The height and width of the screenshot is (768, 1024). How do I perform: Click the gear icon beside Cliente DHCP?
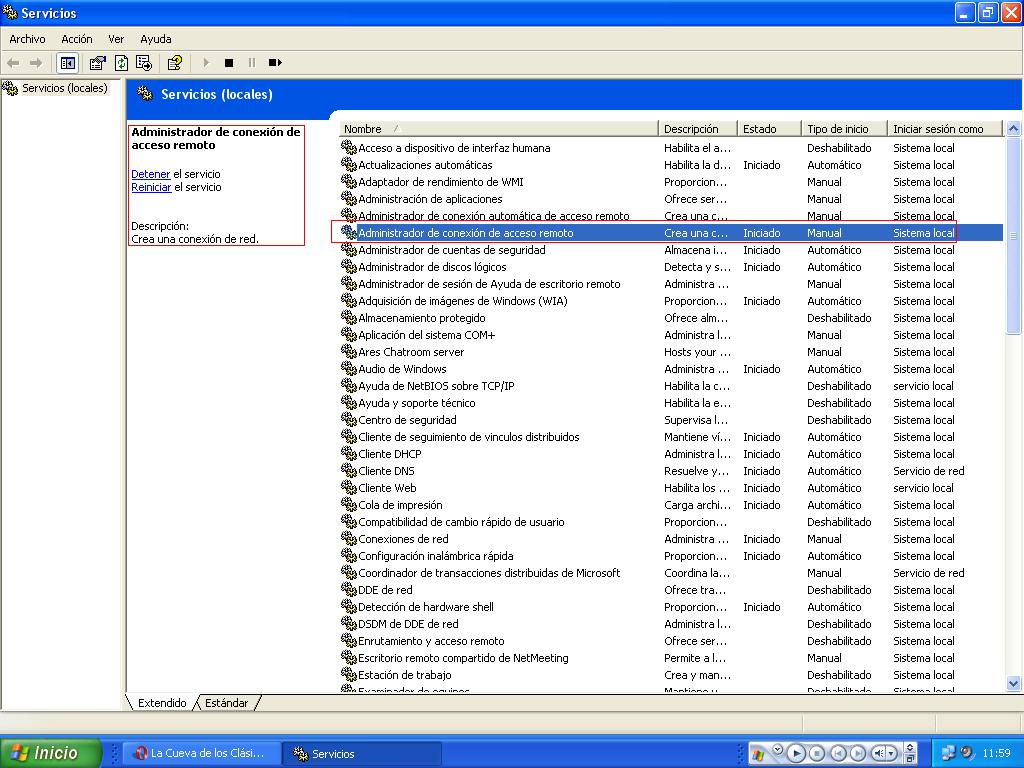pos(349,454)
